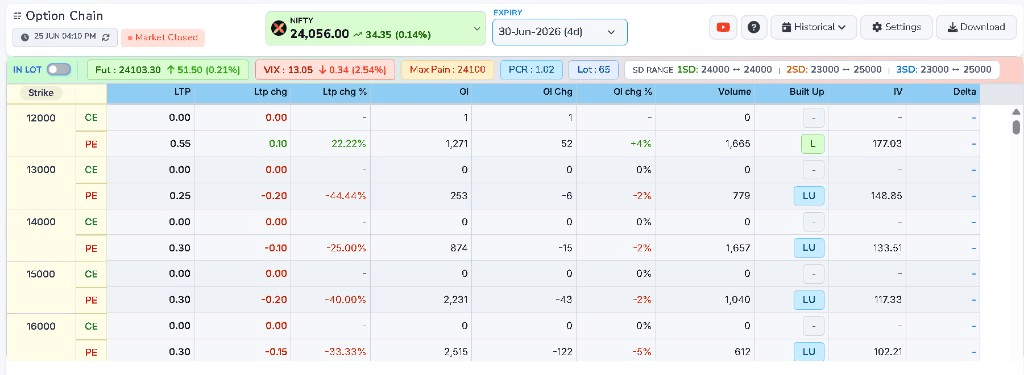Screen dimensions: 1024x375
Task: Click the CE label for strike 13000
Action: click(91, 170)
